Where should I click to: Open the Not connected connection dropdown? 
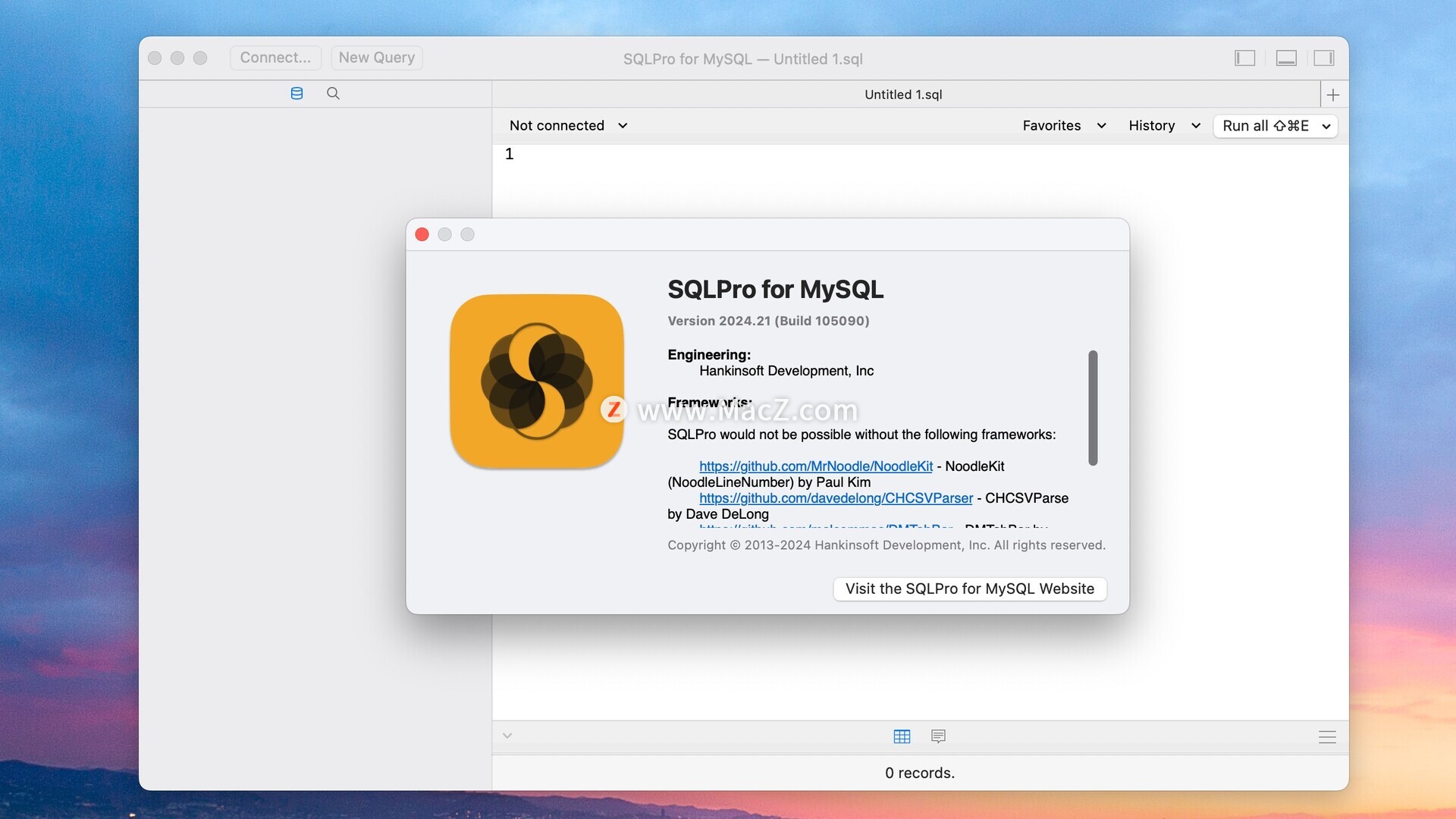click(x=568, y=126)
